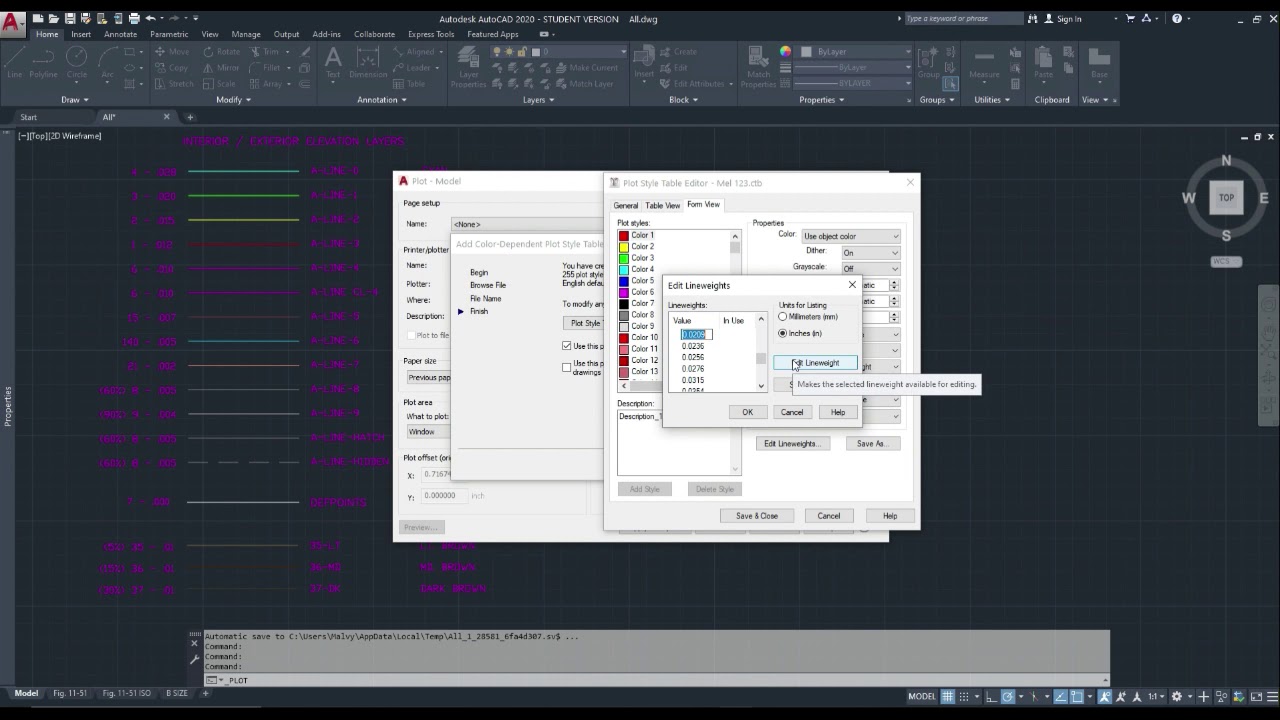Click the Move tool in the Modify panel
This screenshot has height=720, width=1280.
170,52
